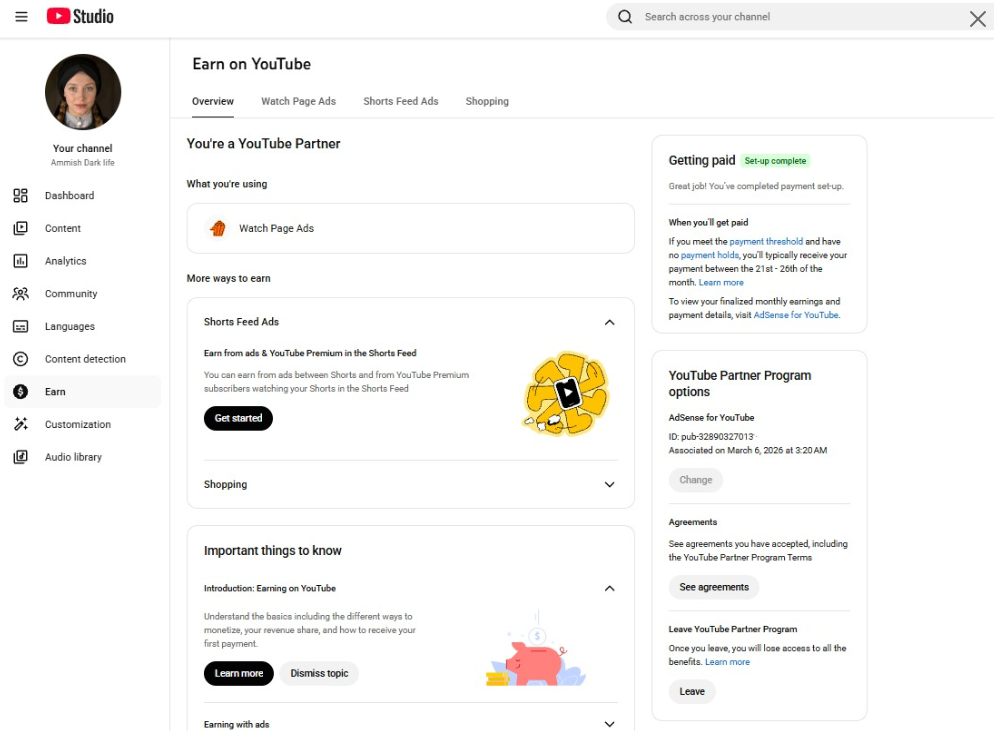Click the Analytics chart icon
This screenshot has width=994, height=731.
(20, 261)
